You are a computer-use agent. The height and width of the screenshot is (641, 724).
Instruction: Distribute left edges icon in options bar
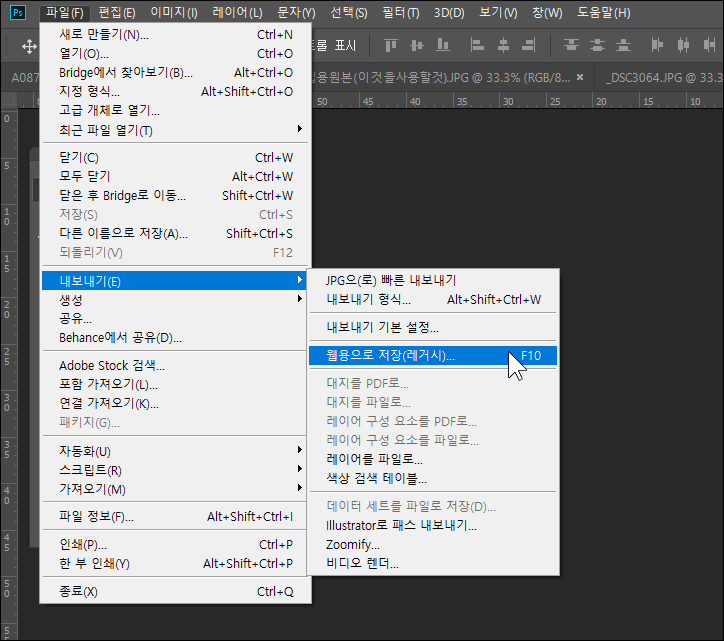(x=657, y=45)
